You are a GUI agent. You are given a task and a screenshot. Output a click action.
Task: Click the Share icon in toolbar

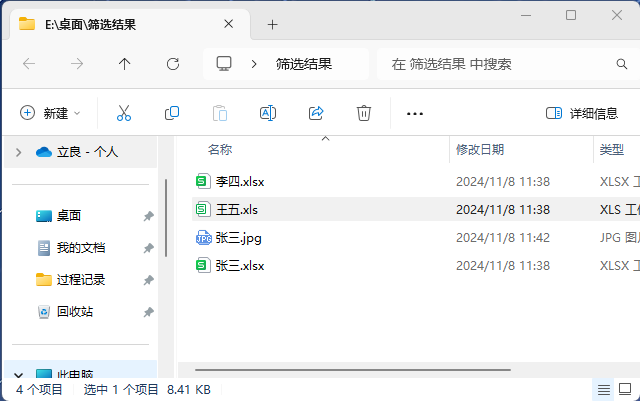[316, 113]
